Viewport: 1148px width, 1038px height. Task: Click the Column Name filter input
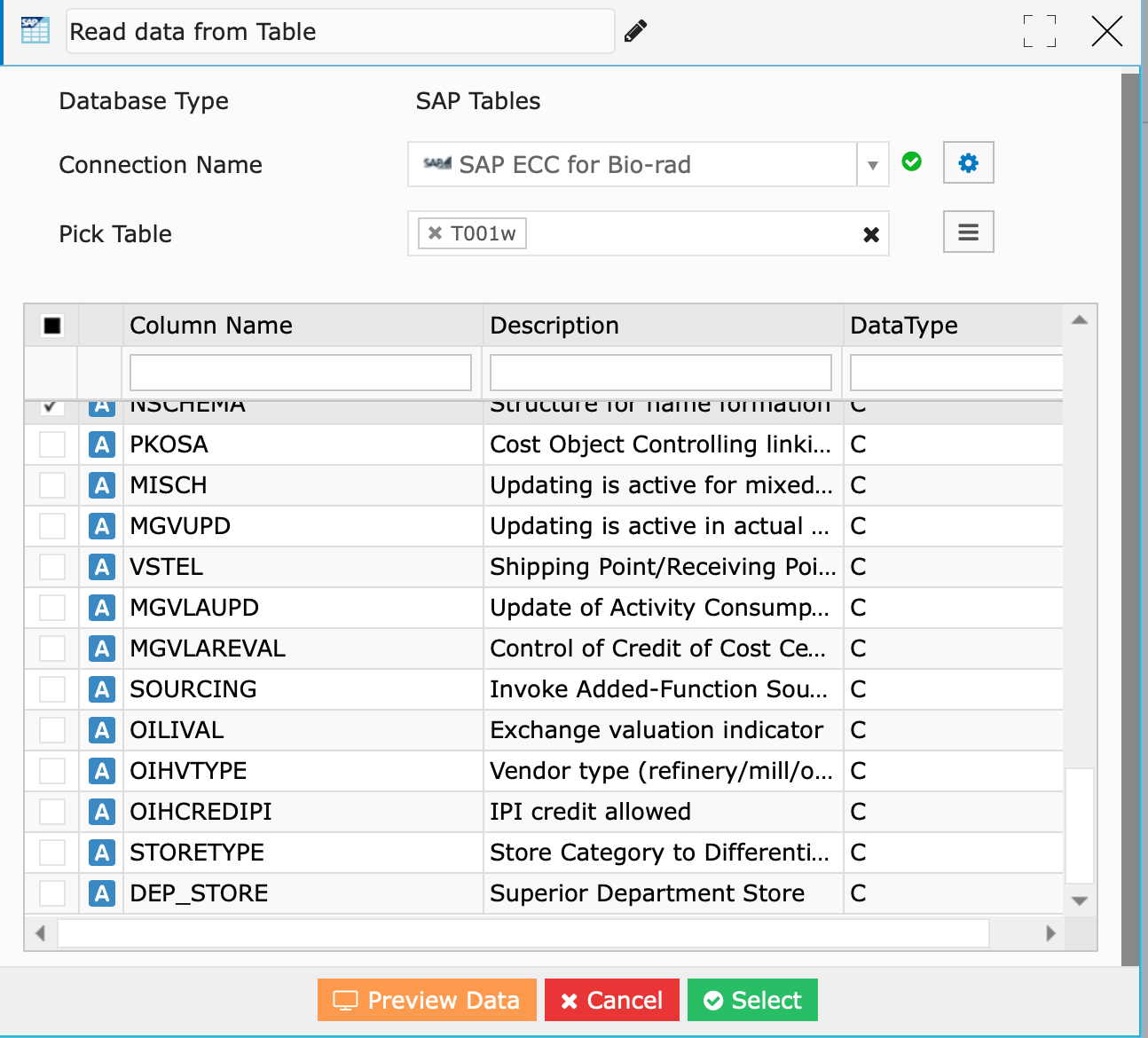coord(300,373)
